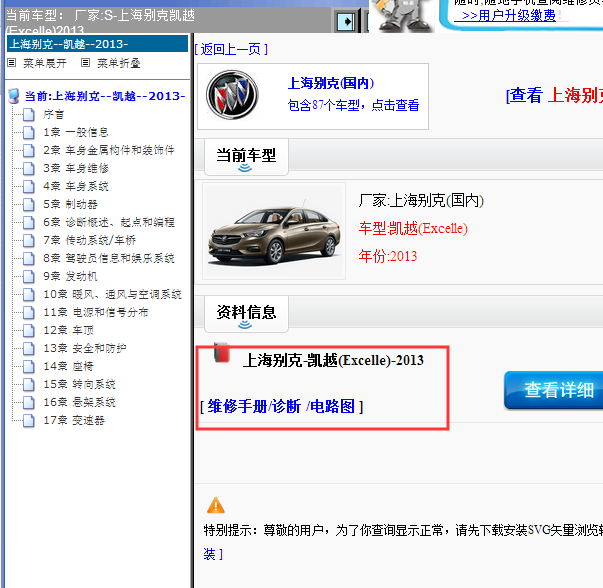Open chapter 10章 暖风、通风与空调系统
Screen dimensions: 603x588
tap(112, 295)
